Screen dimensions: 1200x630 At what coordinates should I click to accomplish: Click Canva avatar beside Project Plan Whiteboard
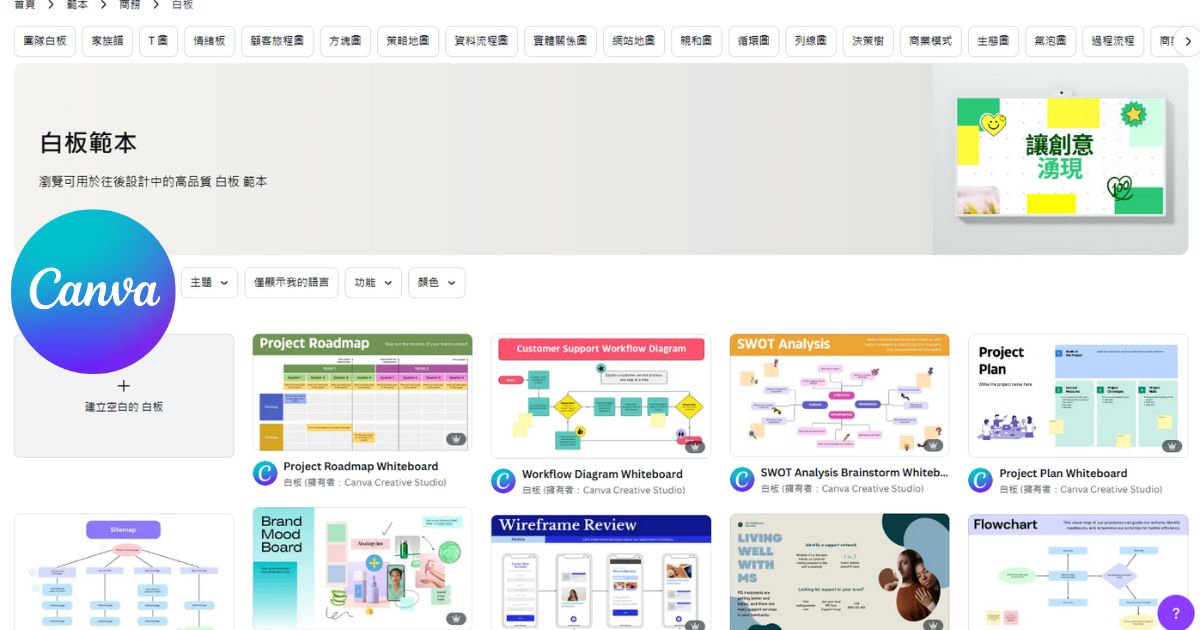click(980, 481)
